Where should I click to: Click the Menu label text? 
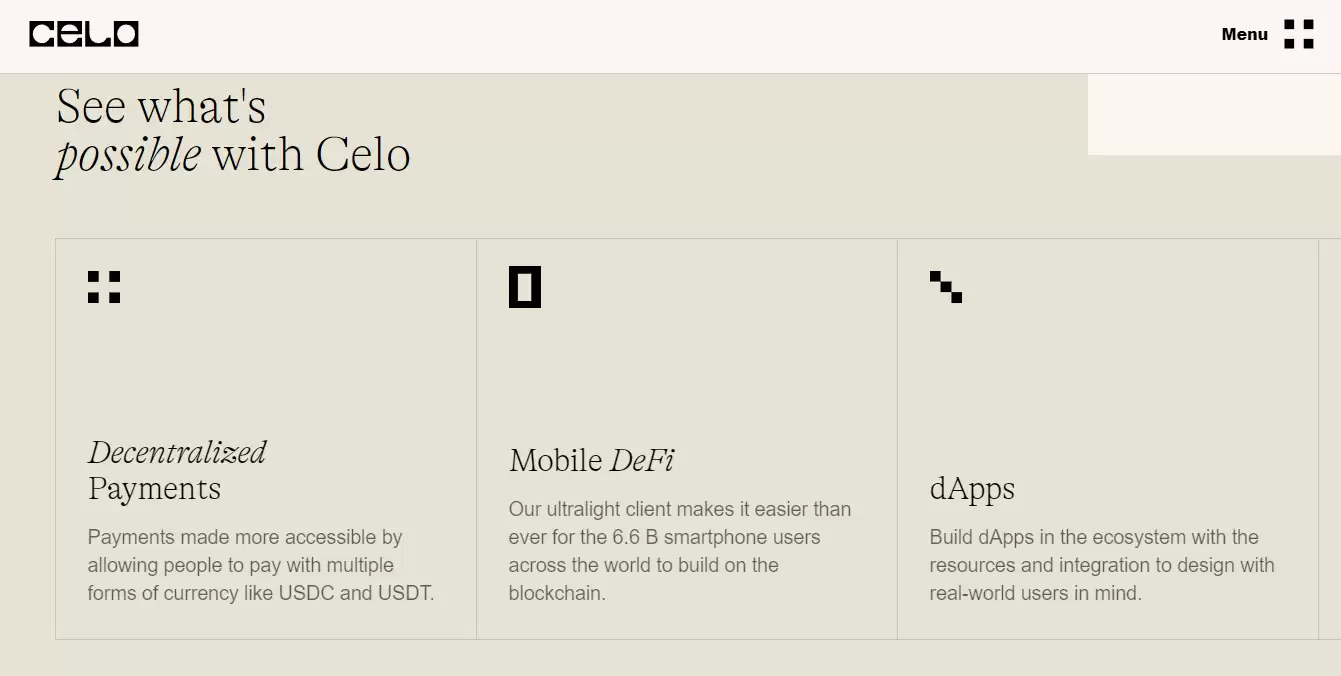click(x=1244, y=34)
